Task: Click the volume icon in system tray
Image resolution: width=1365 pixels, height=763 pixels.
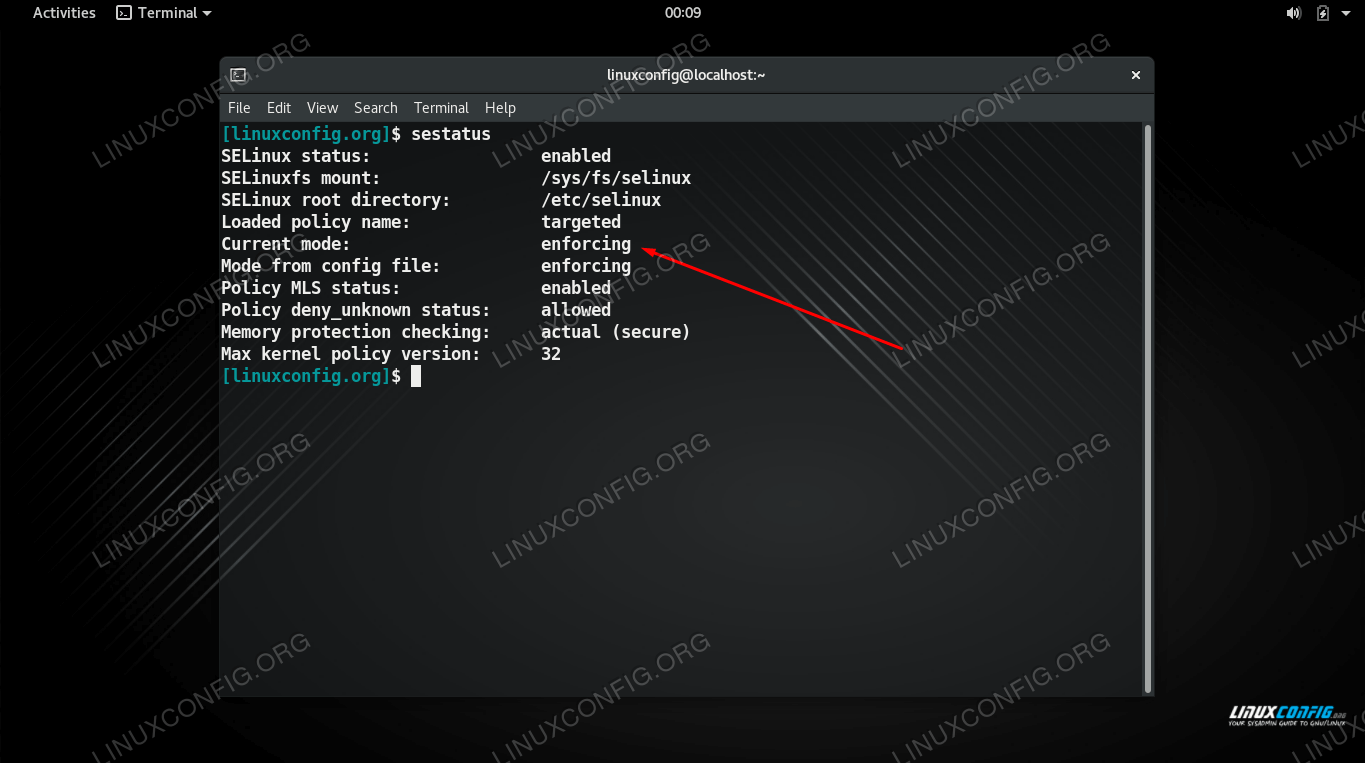Action: click(1294, 13)
